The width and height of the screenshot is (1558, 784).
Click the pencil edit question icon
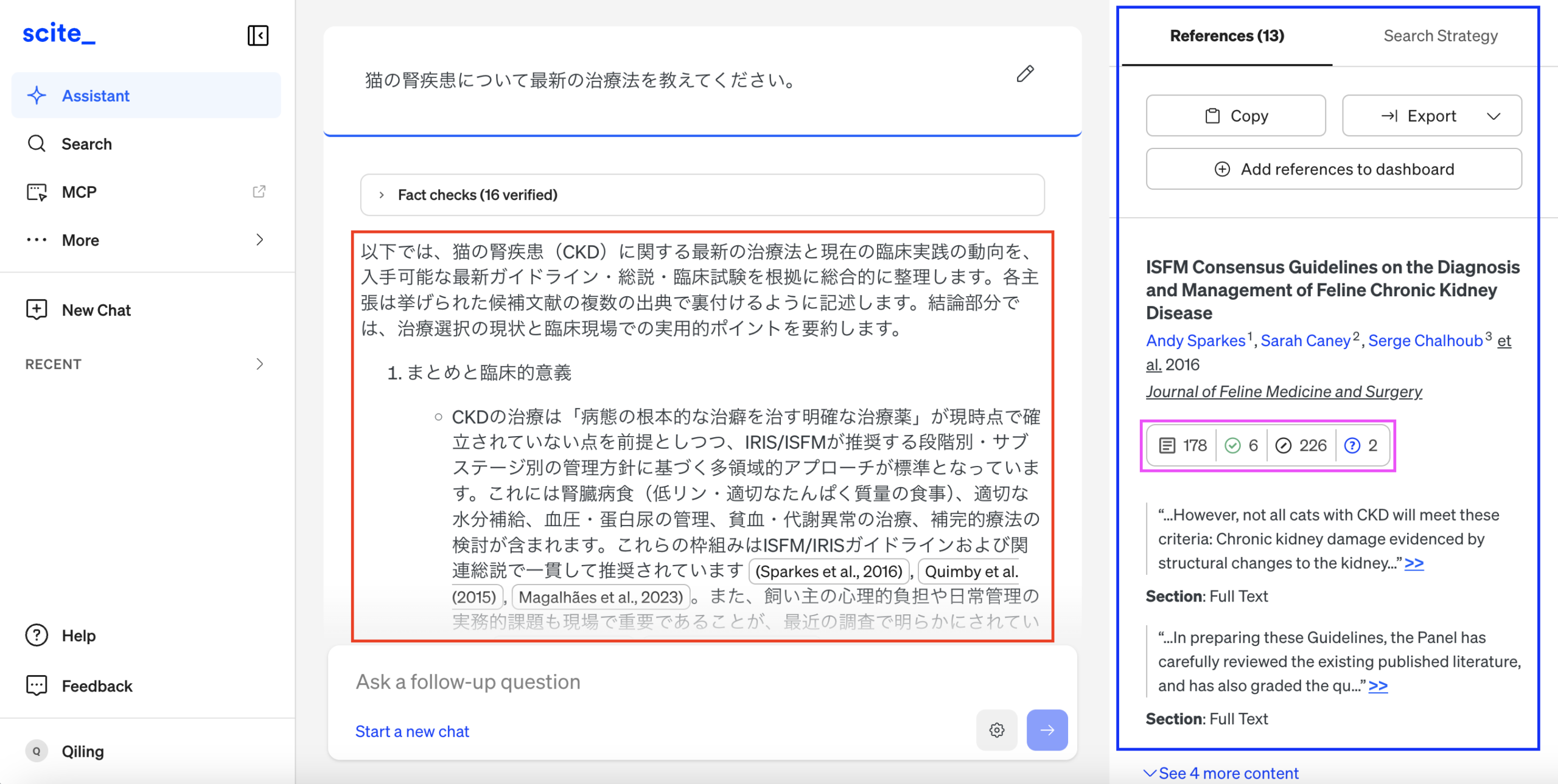(x=1025, y=74)
